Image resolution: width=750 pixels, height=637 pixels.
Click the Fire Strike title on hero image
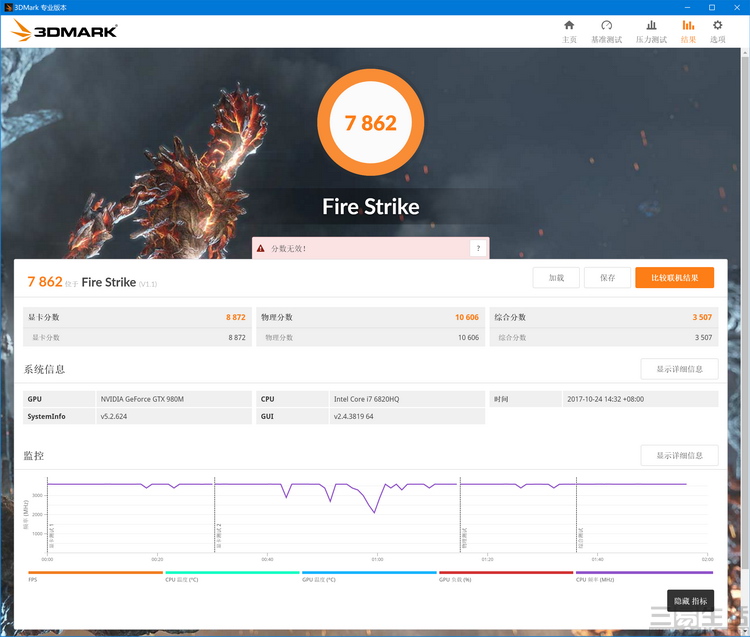[371, 207]
